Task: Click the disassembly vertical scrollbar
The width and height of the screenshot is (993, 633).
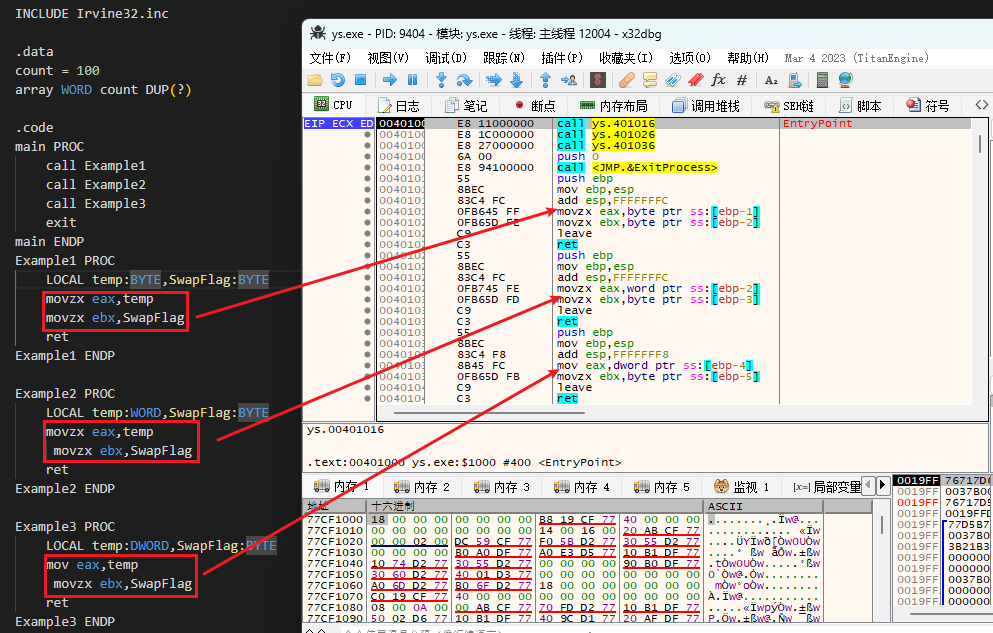Action: 980,144
